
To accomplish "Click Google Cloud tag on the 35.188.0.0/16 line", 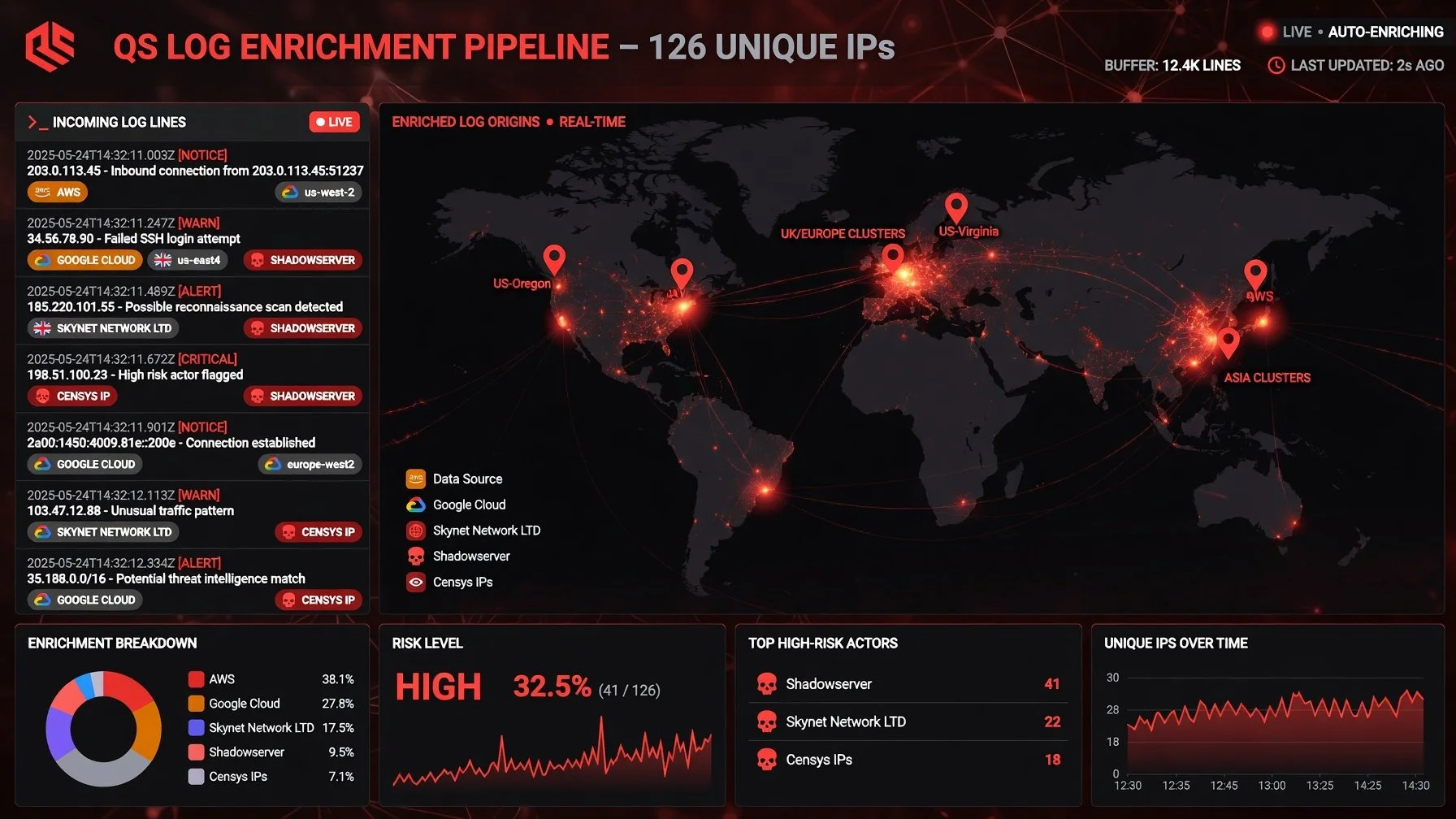I will (85, 600).
